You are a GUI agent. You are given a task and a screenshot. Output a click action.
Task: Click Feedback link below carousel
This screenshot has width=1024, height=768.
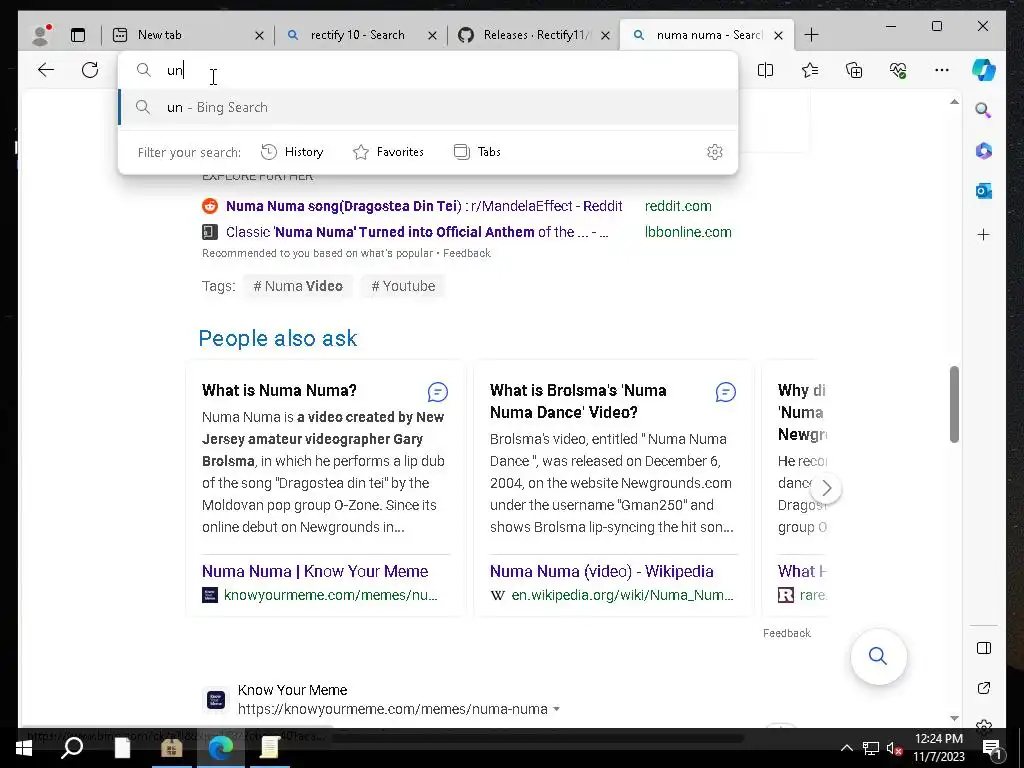(786, 633)
